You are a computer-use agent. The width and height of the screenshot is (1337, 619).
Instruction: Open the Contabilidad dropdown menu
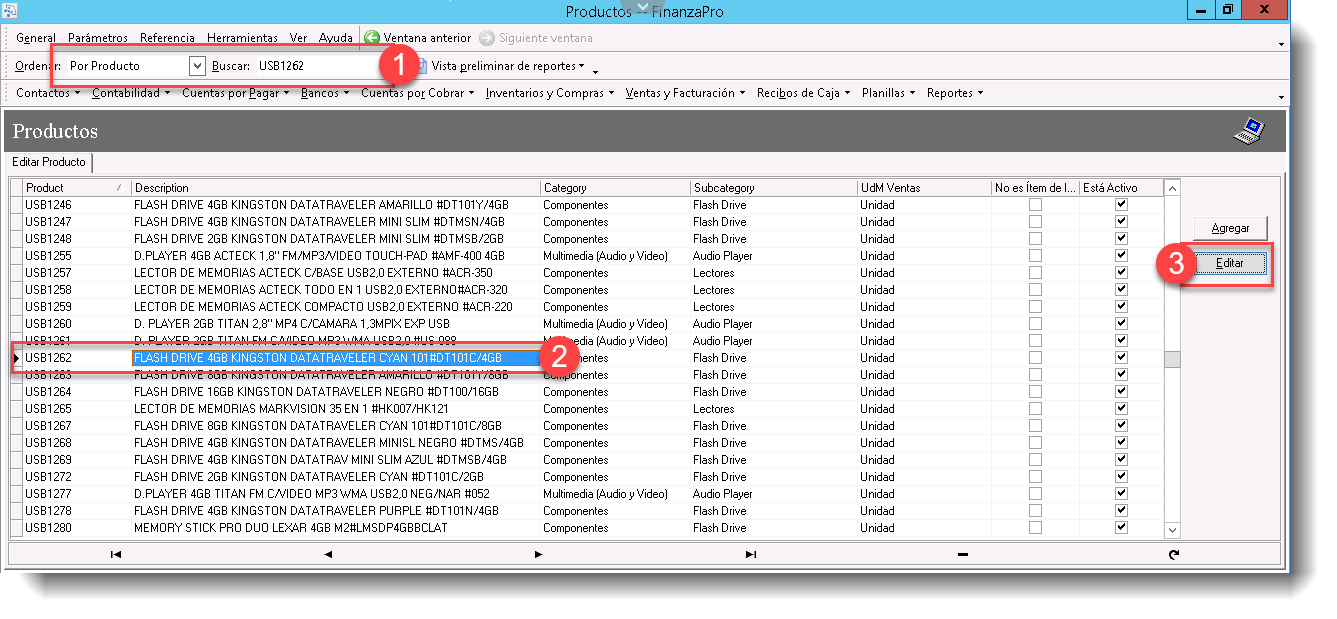(130, 93)
